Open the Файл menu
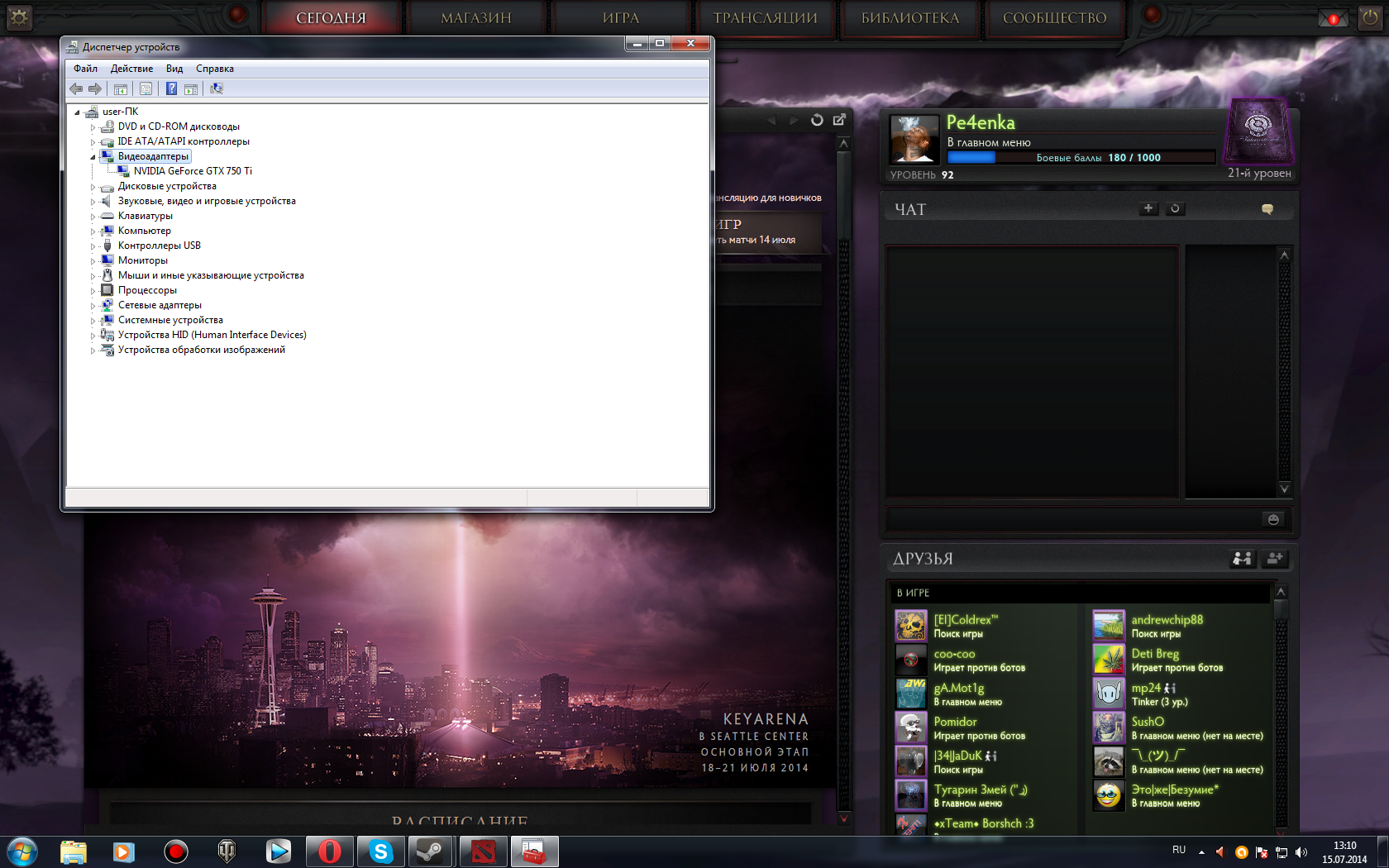Screen dimensions: 1389x868 [x=85, y=69]
